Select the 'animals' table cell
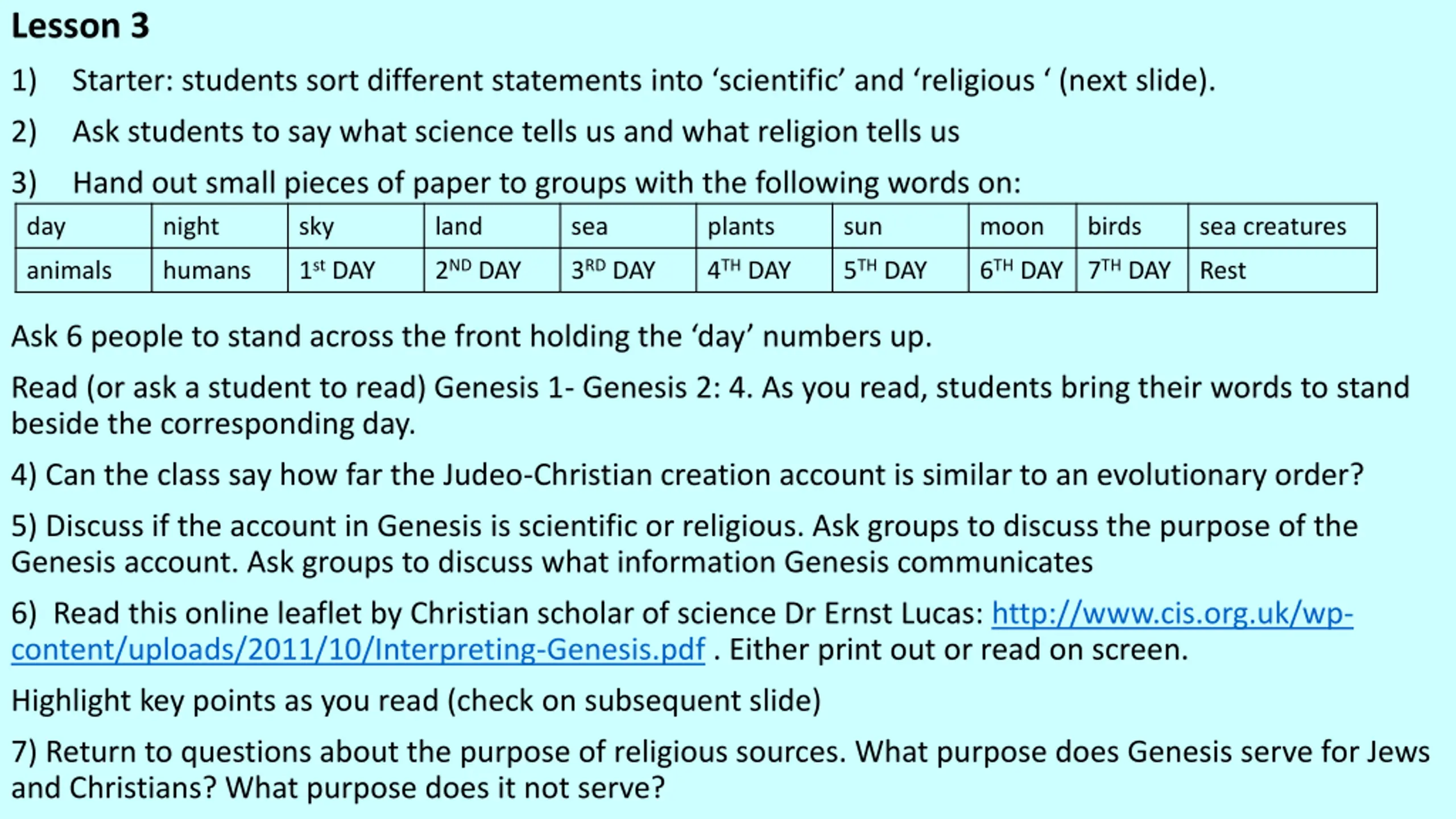This screenshot has width=1456, height=819. pyautogui.click(x=84, y=270)
